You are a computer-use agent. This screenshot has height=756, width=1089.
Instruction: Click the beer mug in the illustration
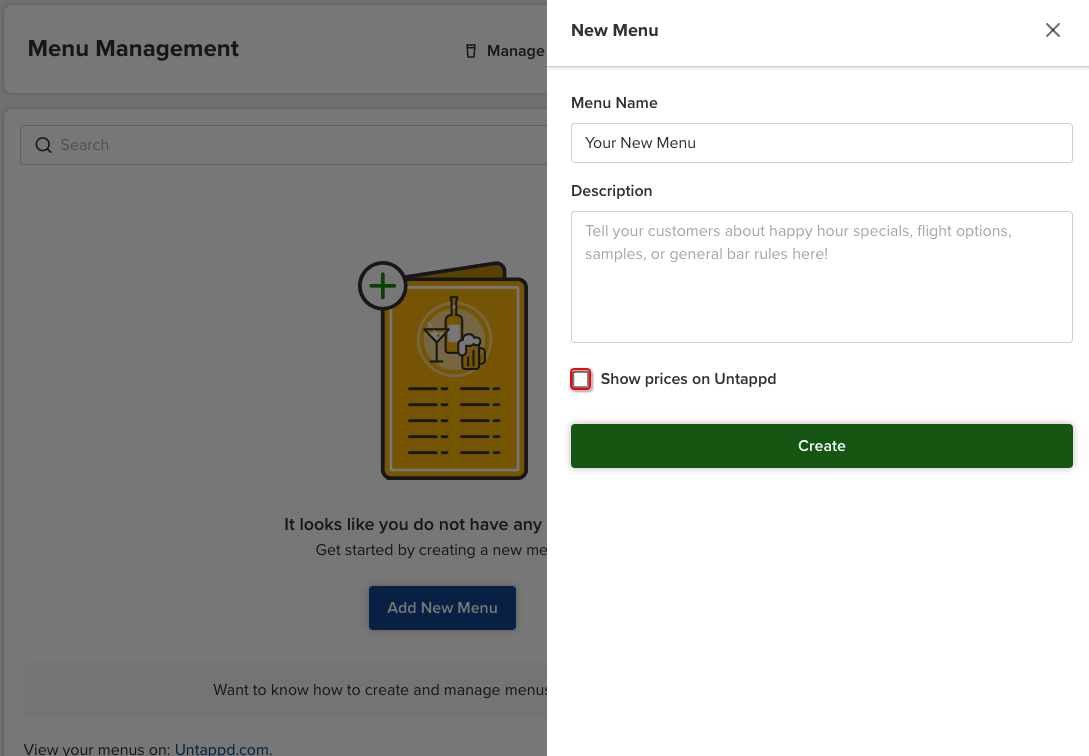coord(472,351)
